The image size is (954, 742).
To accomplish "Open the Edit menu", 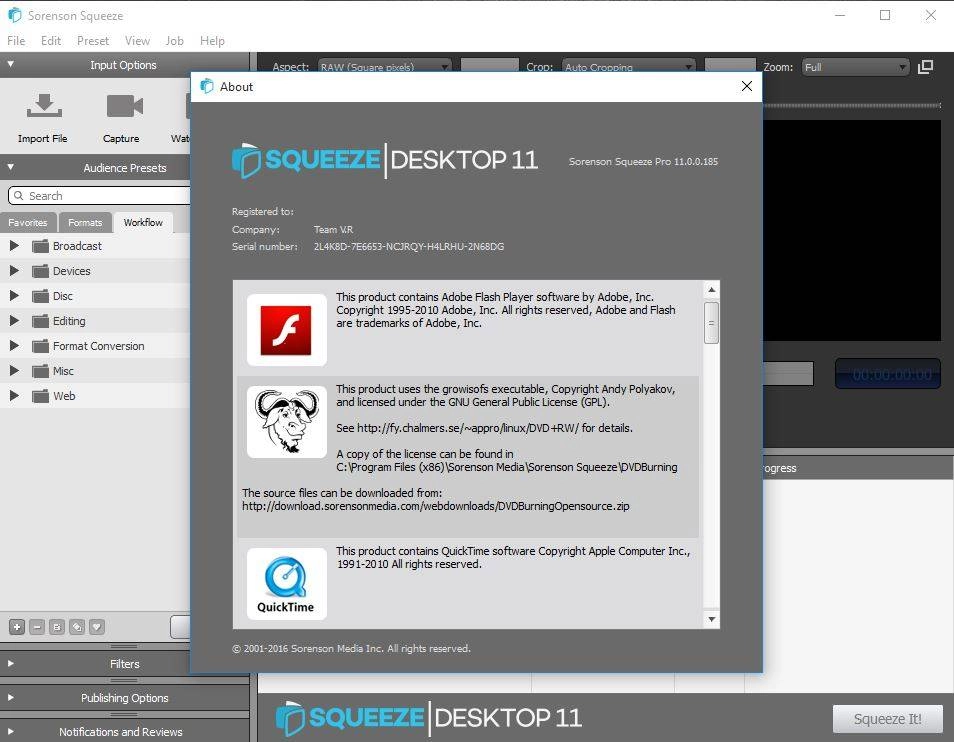I will click(x=51, y=41).
